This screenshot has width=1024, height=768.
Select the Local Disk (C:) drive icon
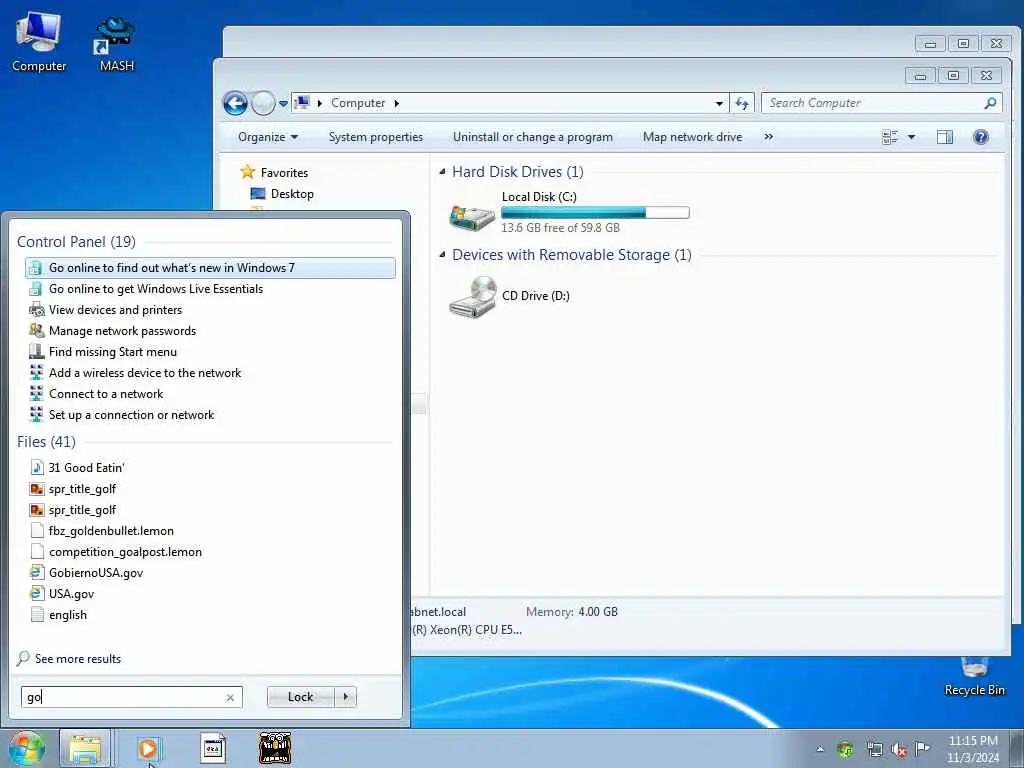coord(472,217)
